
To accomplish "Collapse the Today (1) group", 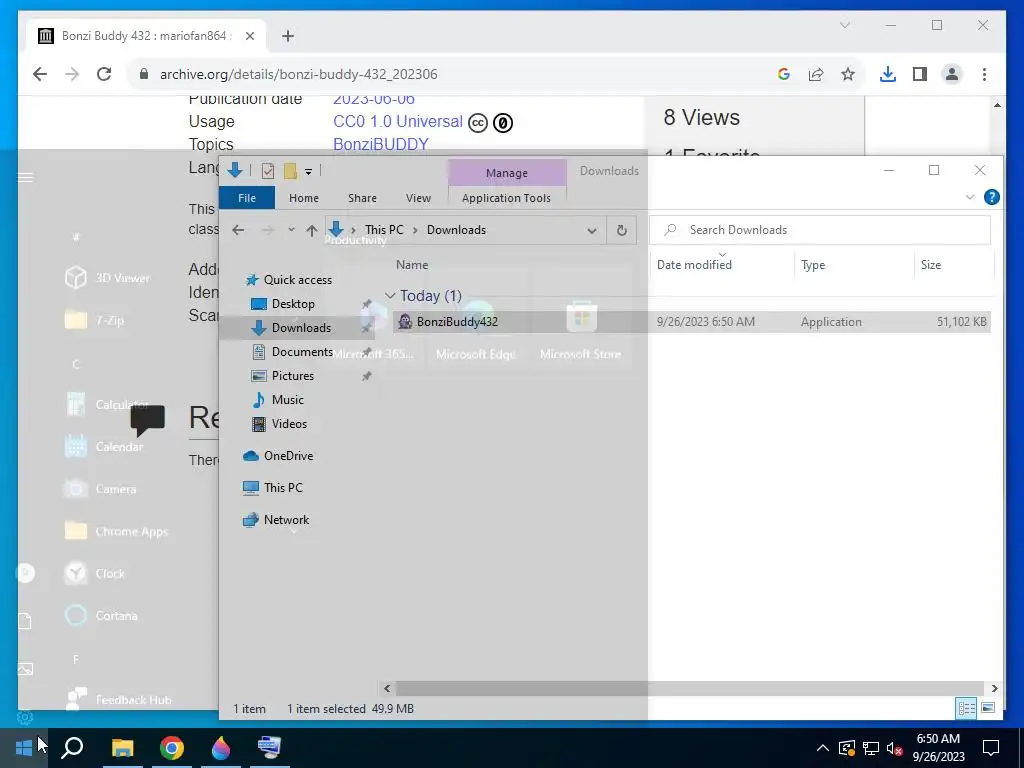I will pos(391,296).
